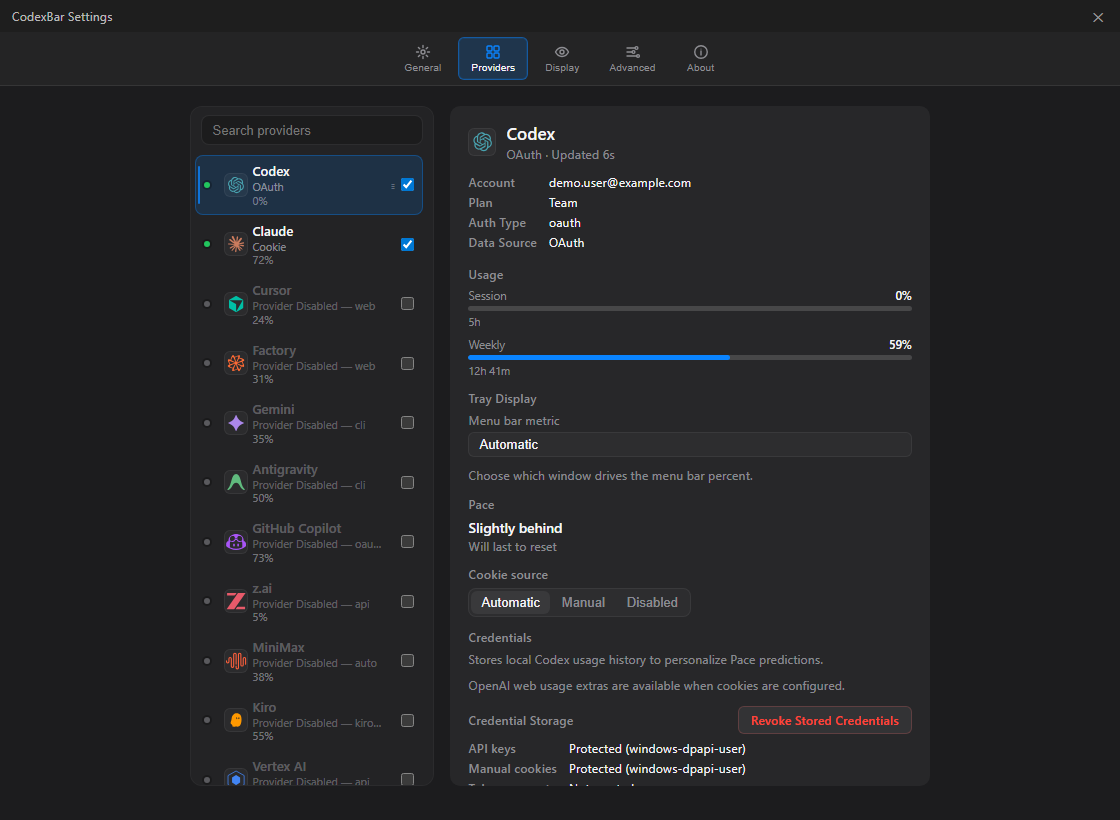Select the Providers tab
This screenshot has width=1120, height=820.
(493, 59)
